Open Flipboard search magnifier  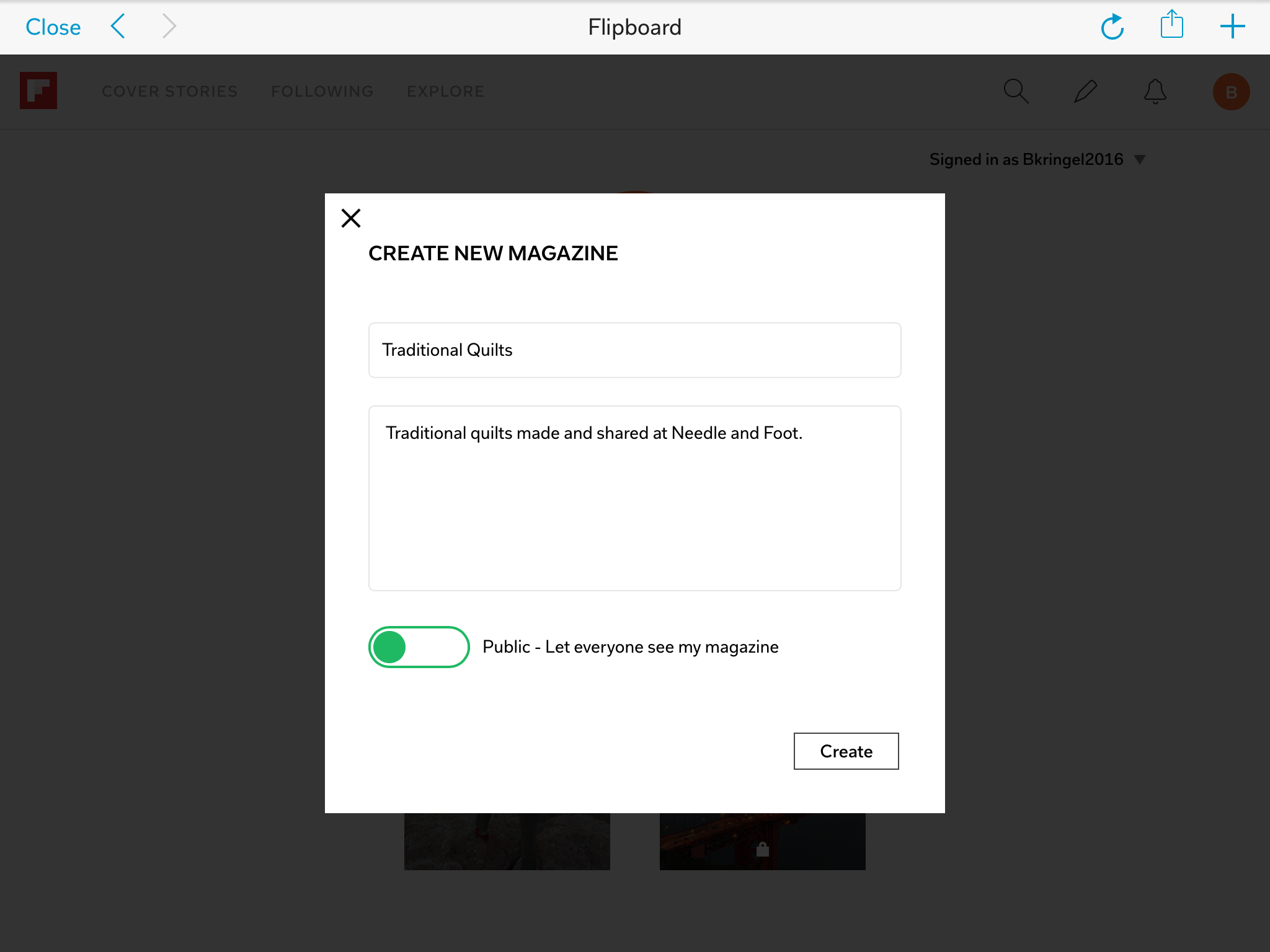pyautogui.click(x=1016, y=91)
